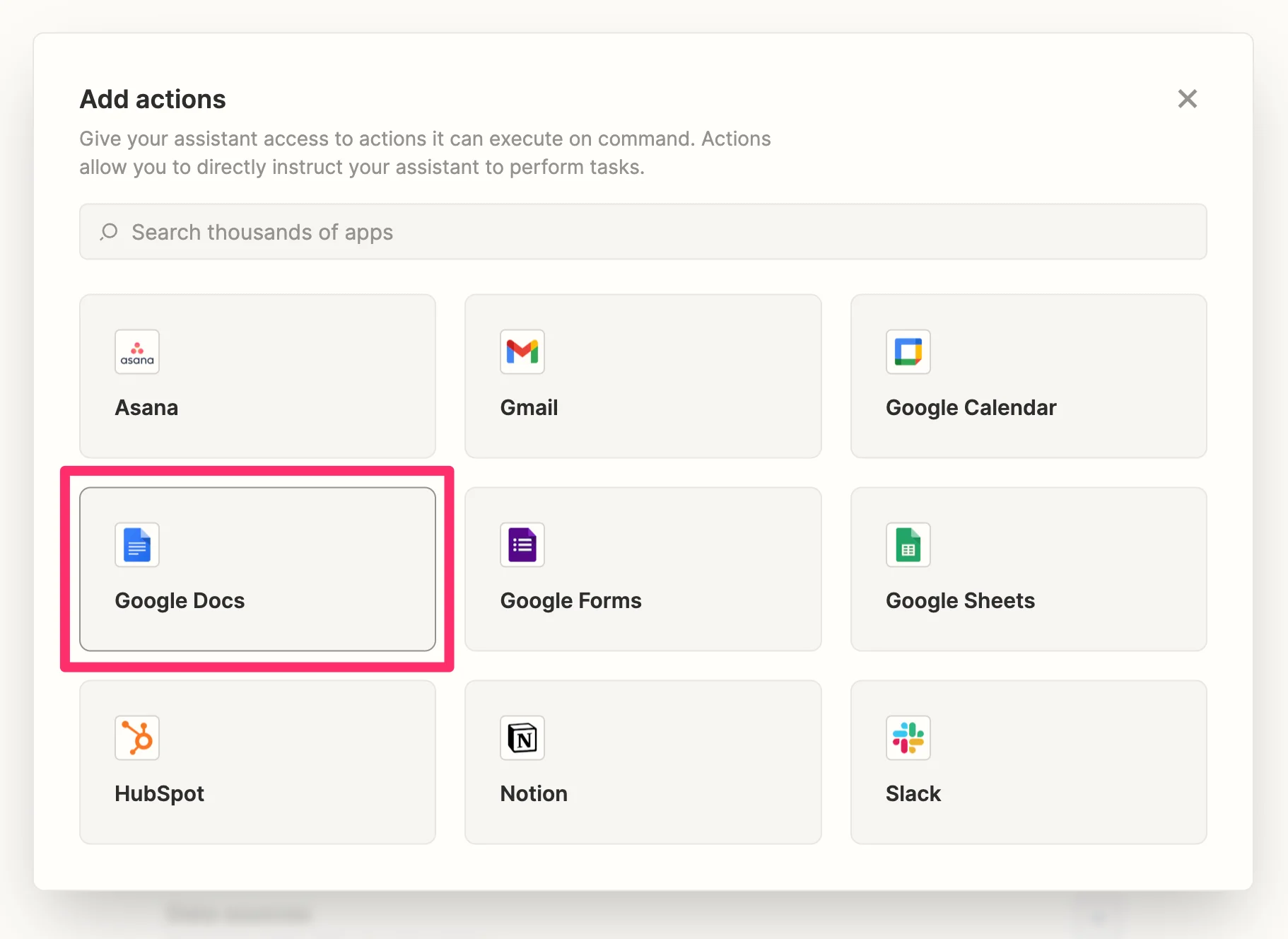The width and height of the screenshot is (1288, 939).
Task: Close the Add actions dialog
Action: click(1188, 99)
